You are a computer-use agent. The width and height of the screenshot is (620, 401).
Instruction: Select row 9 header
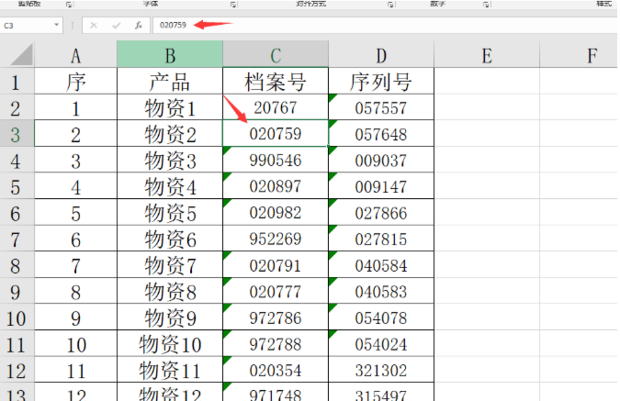(x=17, y=291)
